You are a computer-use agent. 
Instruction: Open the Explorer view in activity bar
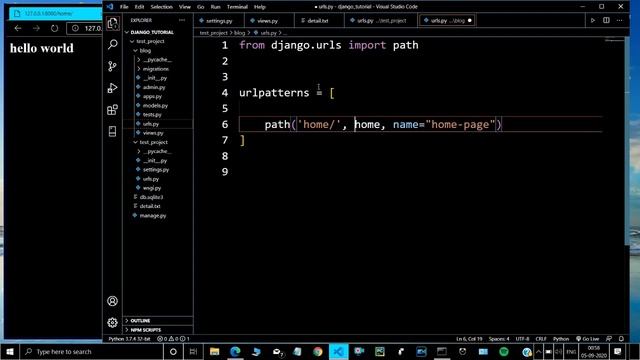113,23
